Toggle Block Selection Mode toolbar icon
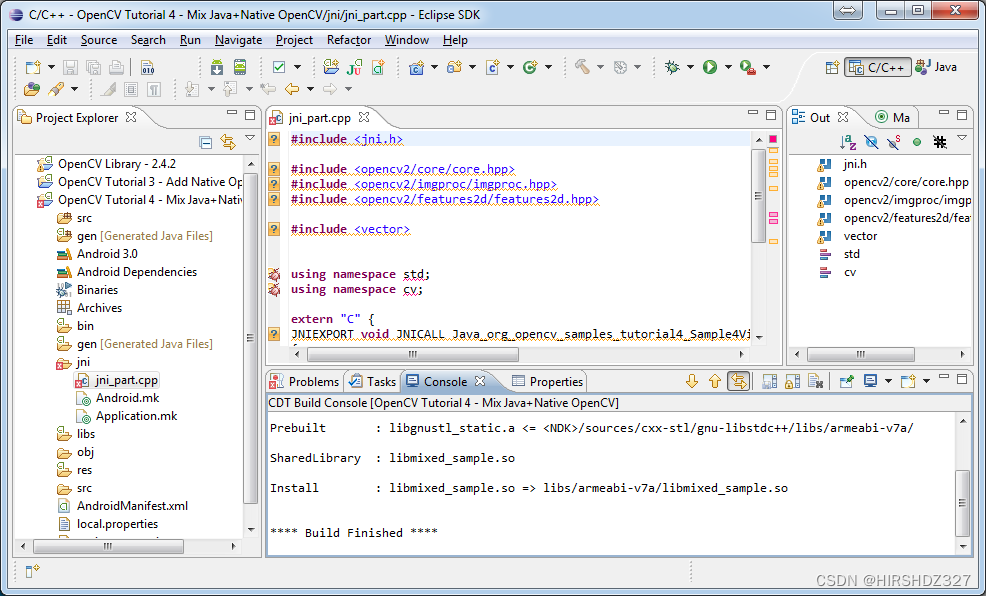 click(131, 89)
